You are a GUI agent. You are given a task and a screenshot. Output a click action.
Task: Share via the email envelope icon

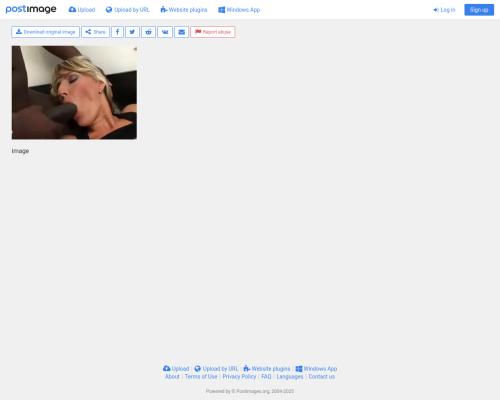click(181, 32)
